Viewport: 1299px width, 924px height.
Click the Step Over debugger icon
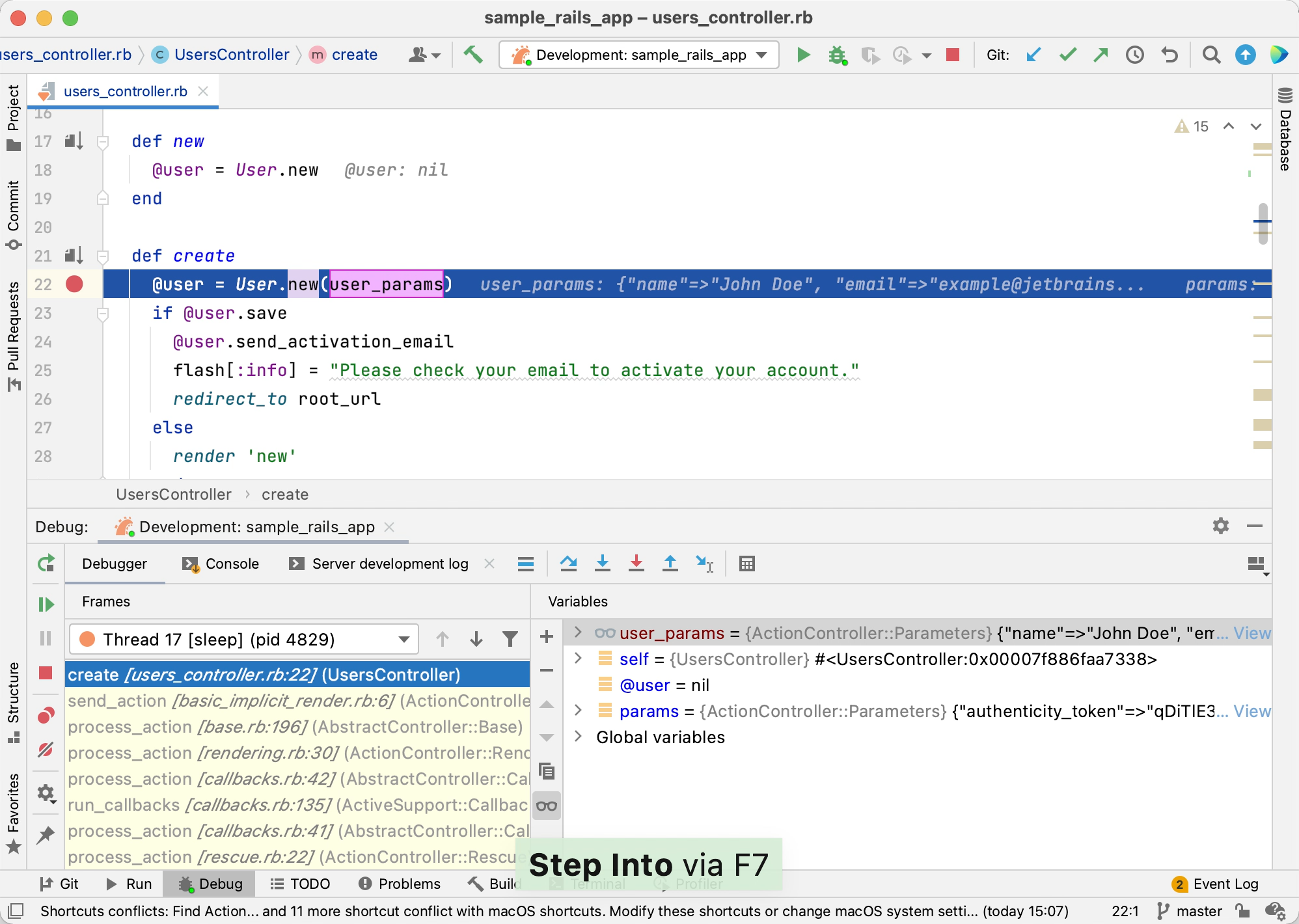pos(568,564)
